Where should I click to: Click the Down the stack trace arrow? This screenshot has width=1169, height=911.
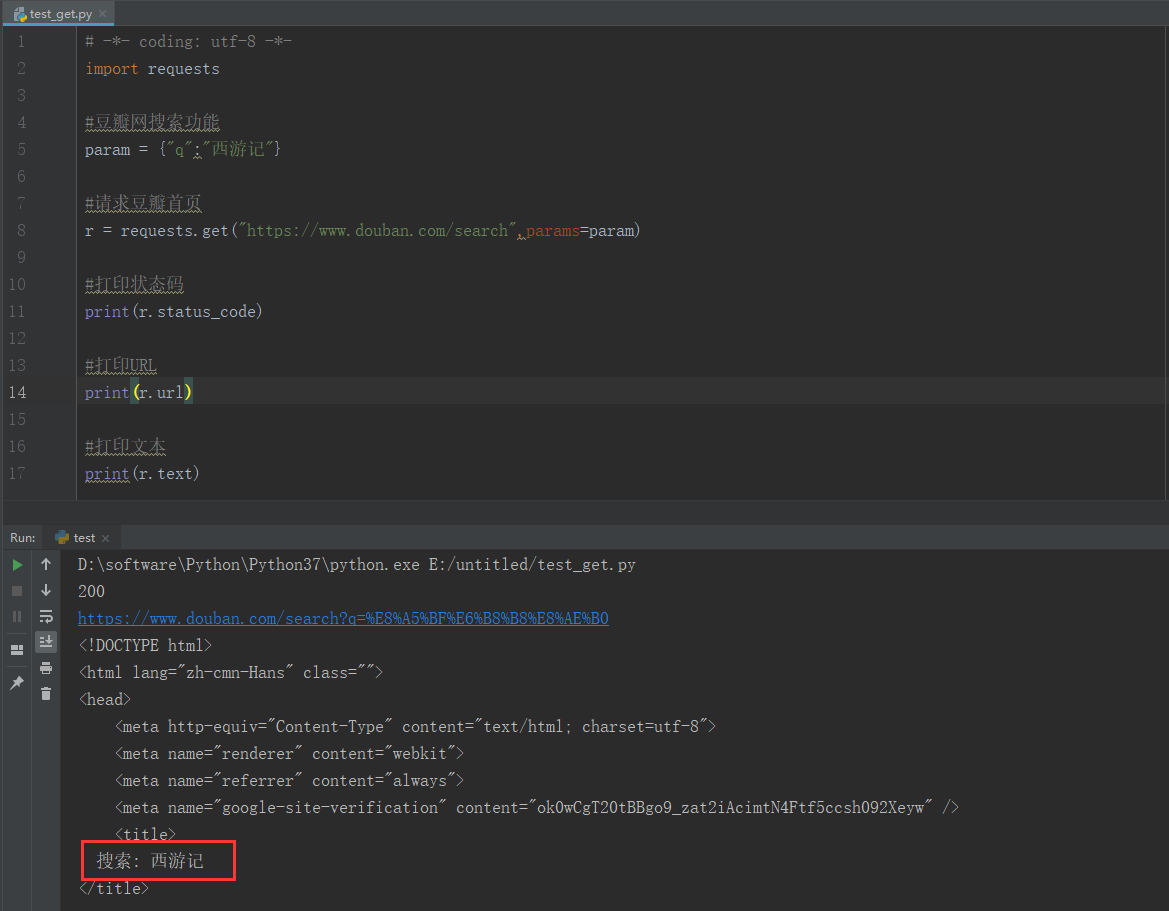(x=46, y=590)
